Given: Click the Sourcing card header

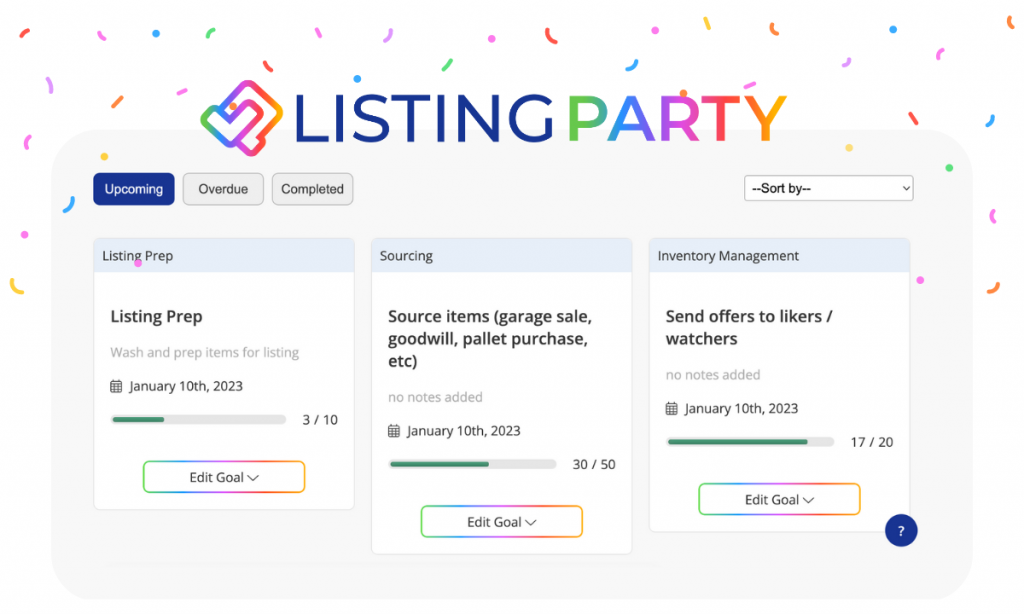Looking at the screenshot, I should [502, 255].
